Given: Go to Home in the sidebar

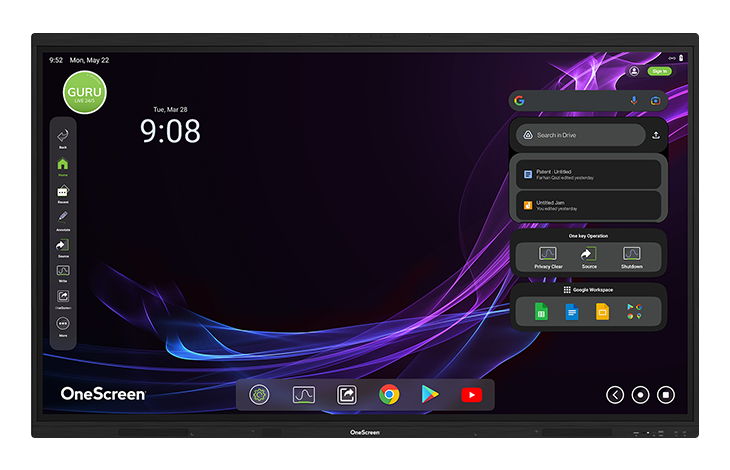Looking at the screenshot, I should tap(63, 164).
